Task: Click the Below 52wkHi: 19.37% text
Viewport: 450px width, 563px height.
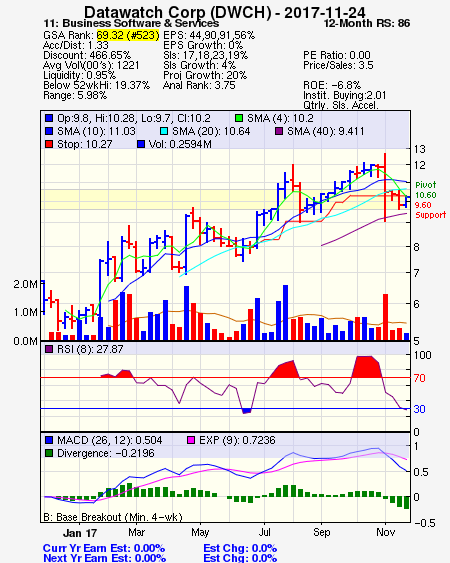Action: click(x=97, y=85)
